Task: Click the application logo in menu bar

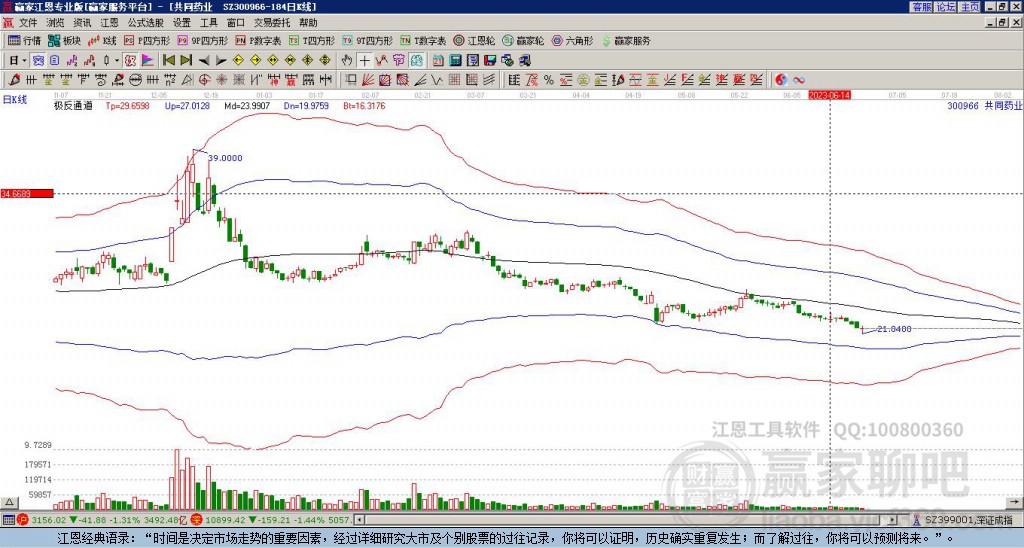Action: tap(8, 23)
